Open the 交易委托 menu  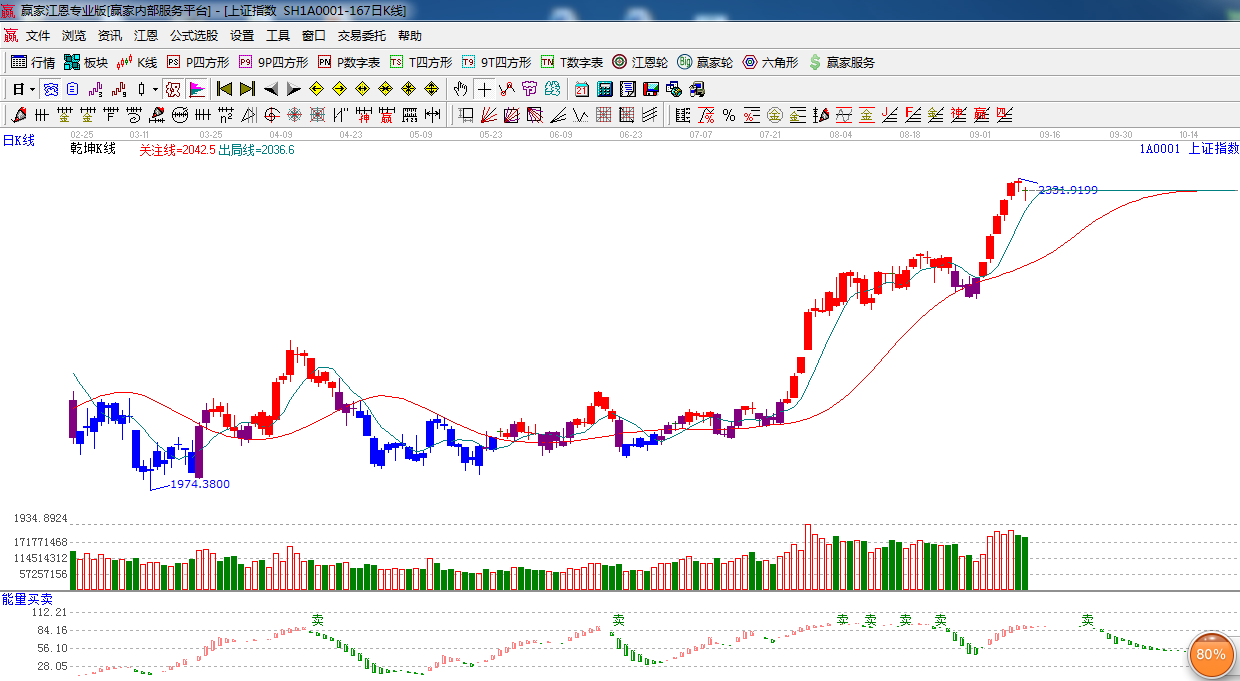pyautogui.click(x=361, y=36)
